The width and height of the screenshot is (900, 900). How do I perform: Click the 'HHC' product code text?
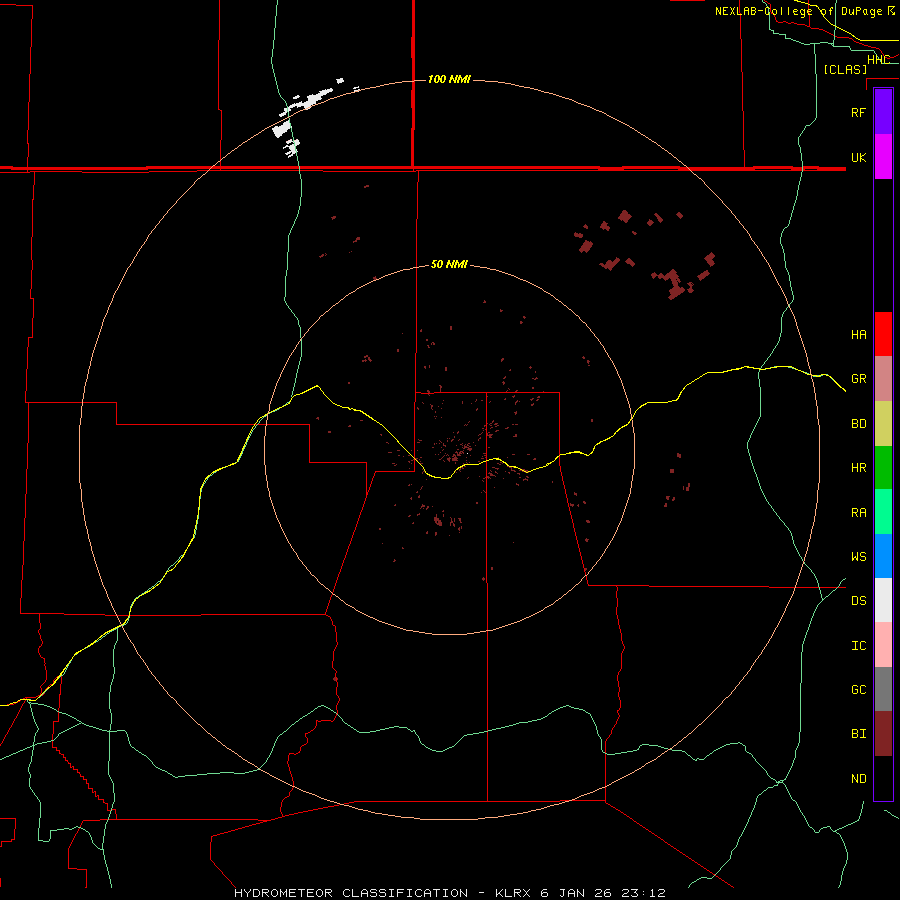click(878, 59)
